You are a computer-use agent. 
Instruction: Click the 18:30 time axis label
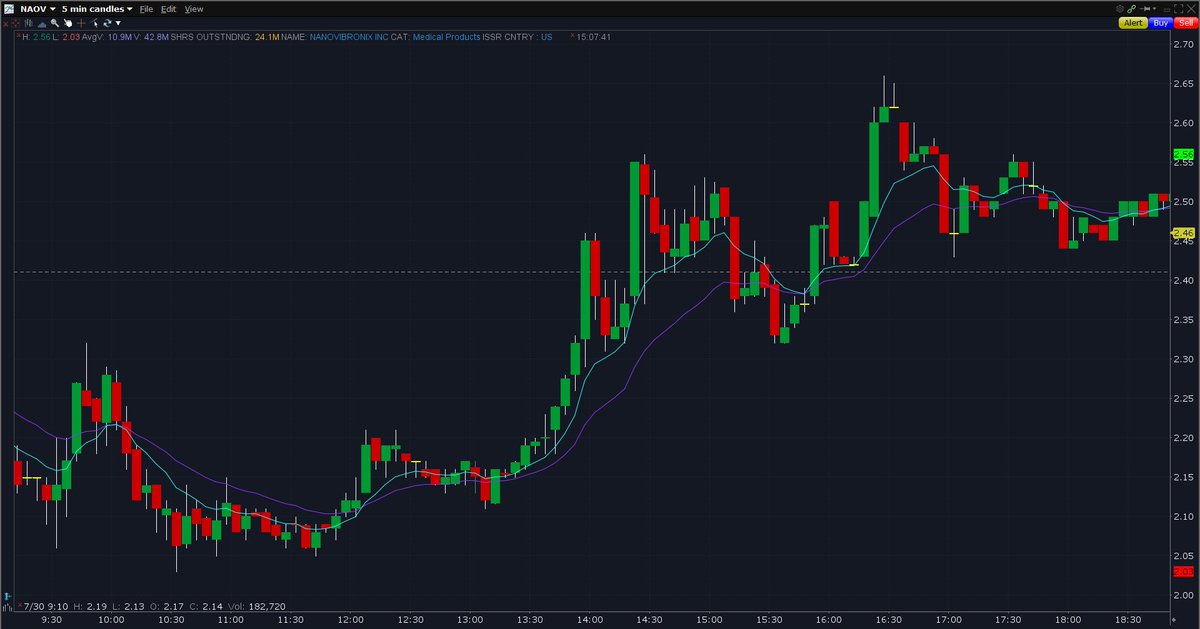coord(1128,620)
